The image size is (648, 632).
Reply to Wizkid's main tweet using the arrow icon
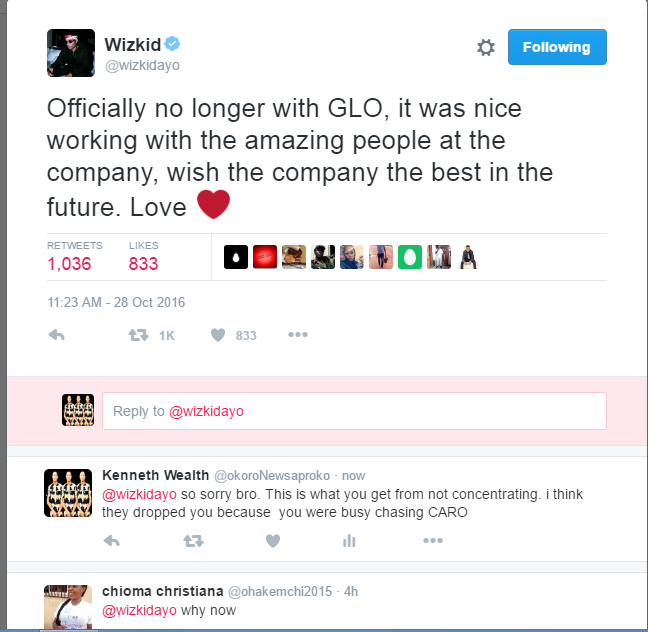(57, 335)
